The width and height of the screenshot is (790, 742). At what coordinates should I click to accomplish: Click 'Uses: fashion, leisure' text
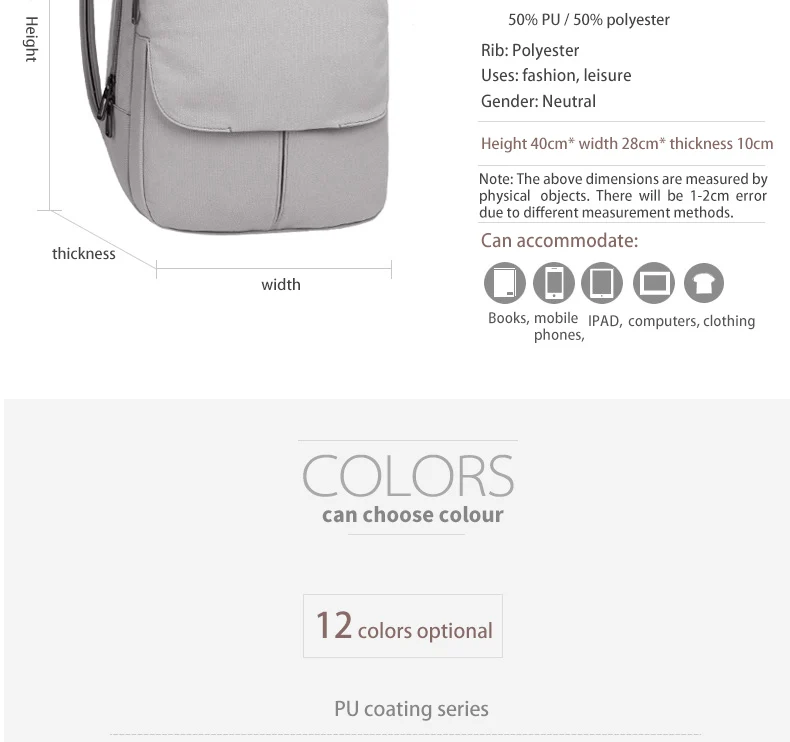(556, 76)
